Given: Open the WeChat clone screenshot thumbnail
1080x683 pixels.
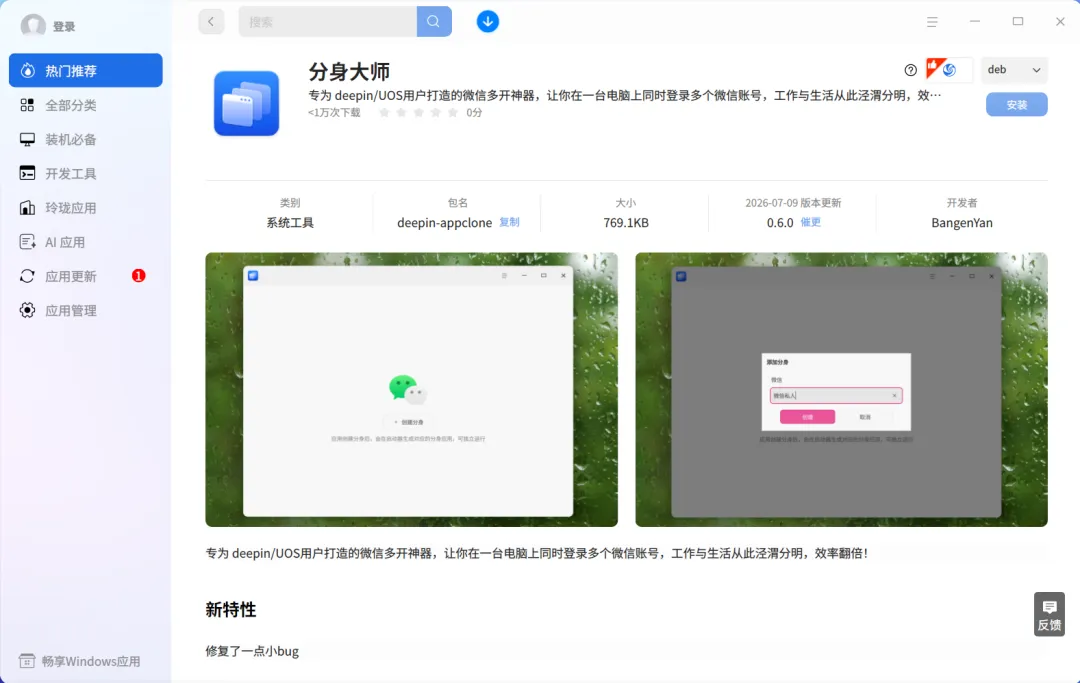Looking at the screenshot, I should pos(411,390).
